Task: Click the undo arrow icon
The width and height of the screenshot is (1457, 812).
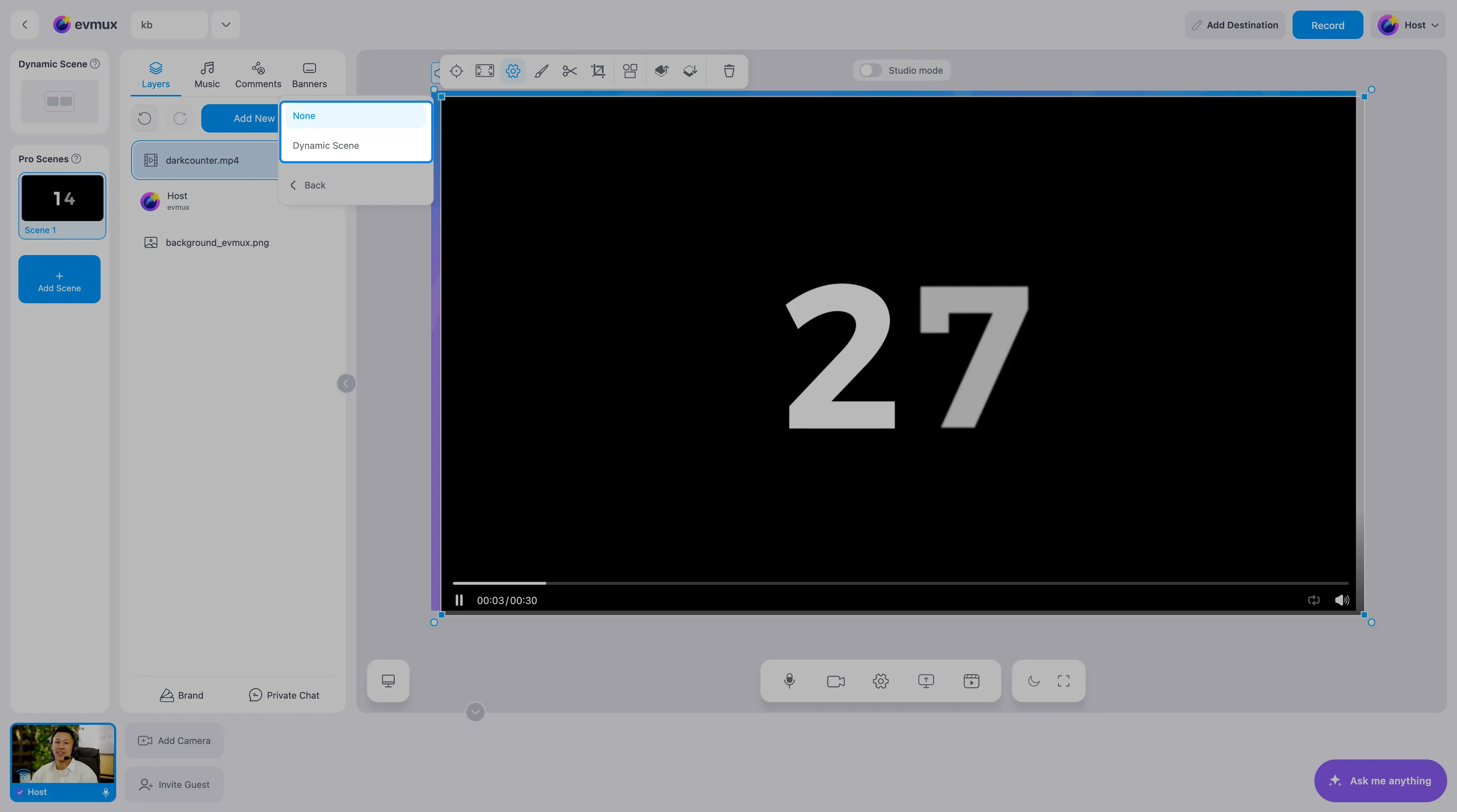Action: (x=144, y=118)
